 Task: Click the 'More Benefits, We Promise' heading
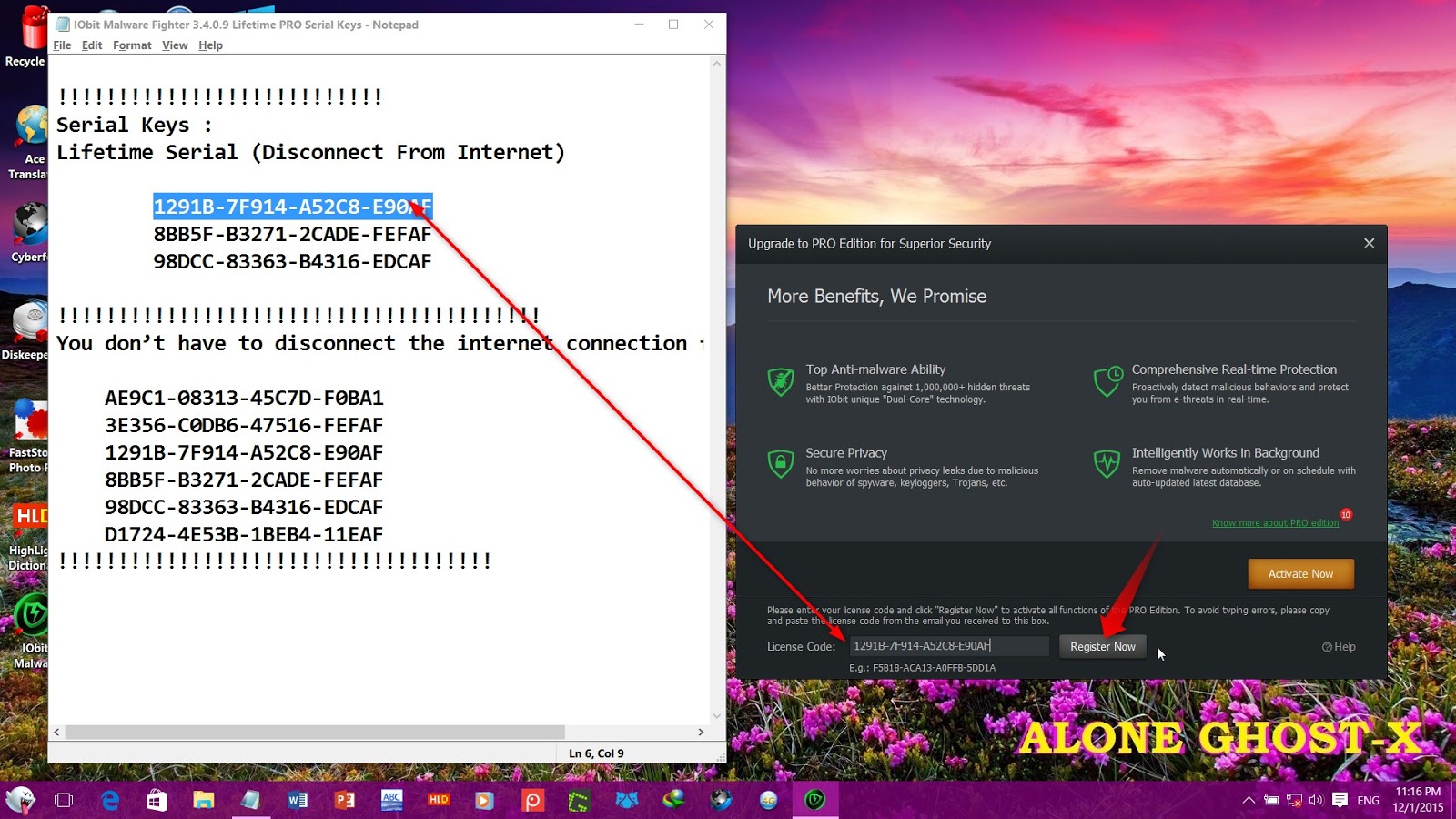coord(876,296)
